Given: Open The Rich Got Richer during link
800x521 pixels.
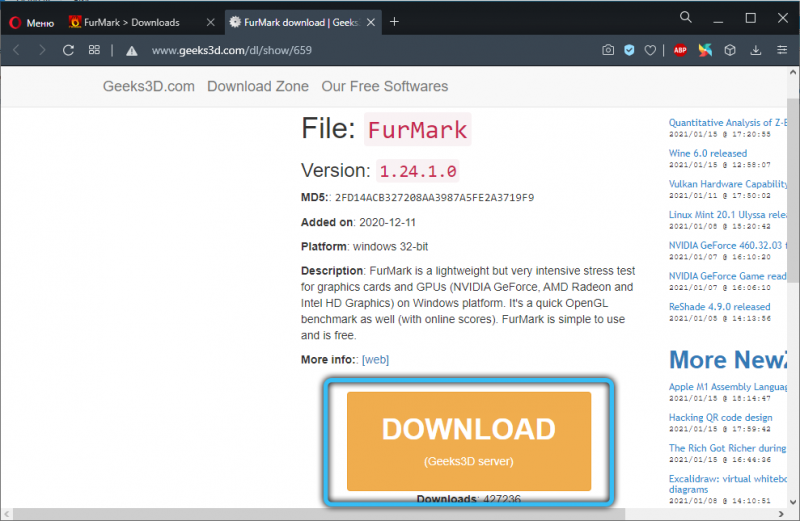Looking at the screenshot, I should point(728,448).
